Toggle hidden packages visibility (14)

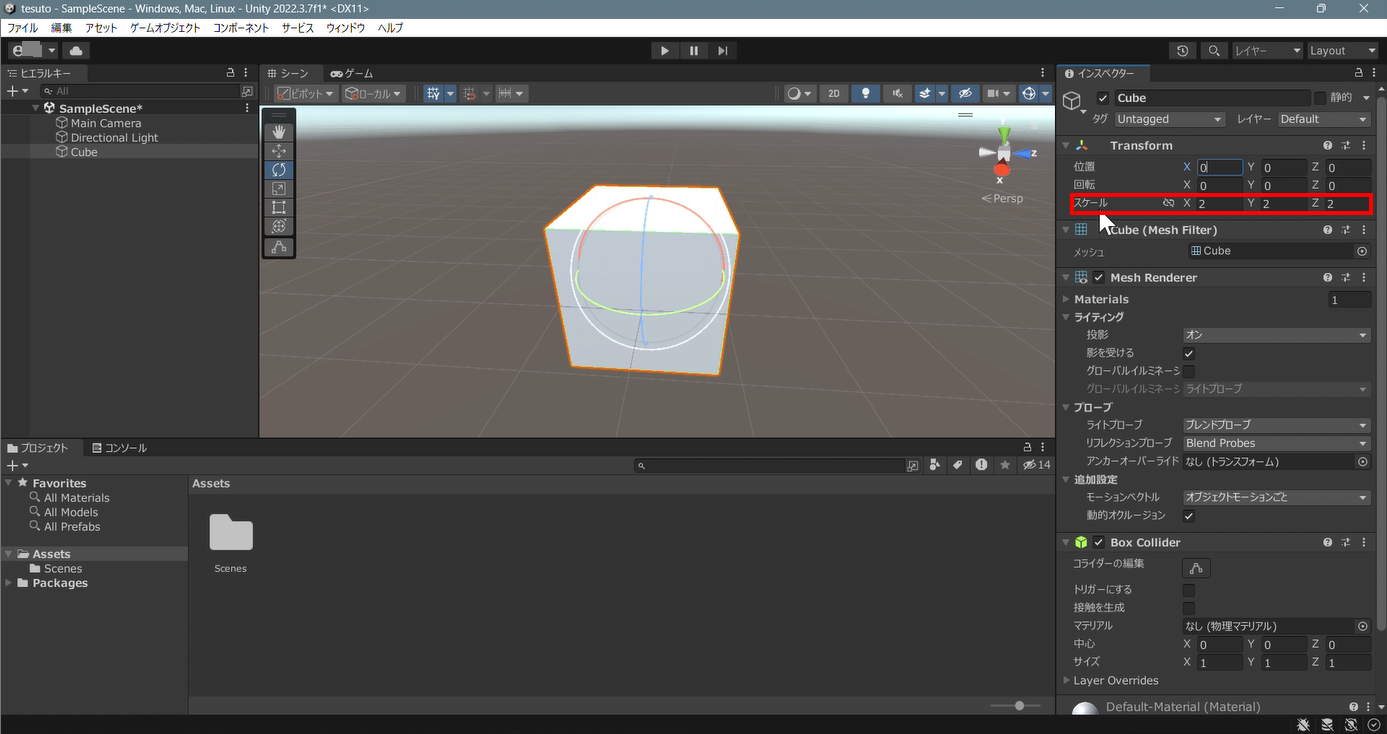pos(1037,465)
